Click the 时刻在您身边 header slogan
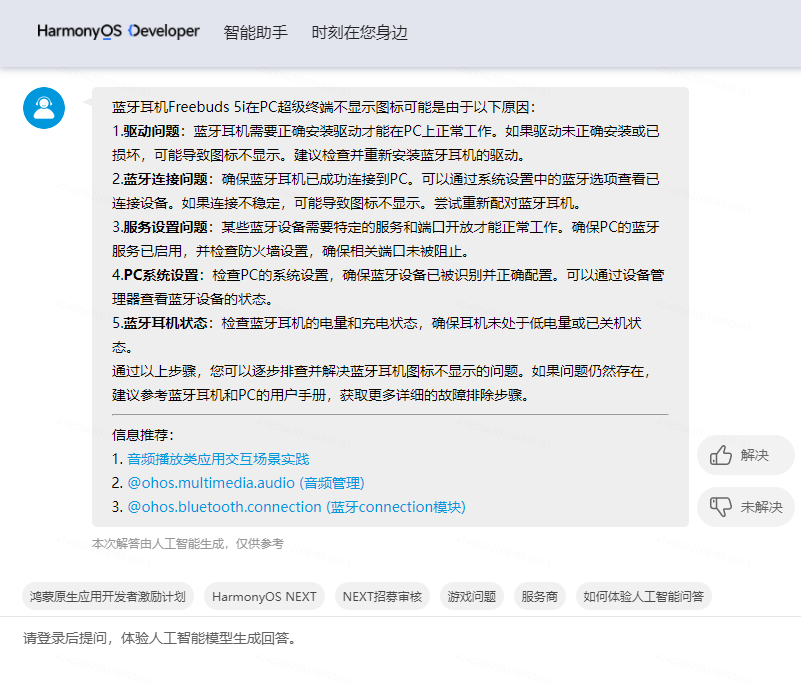 [x=360, y=32]
